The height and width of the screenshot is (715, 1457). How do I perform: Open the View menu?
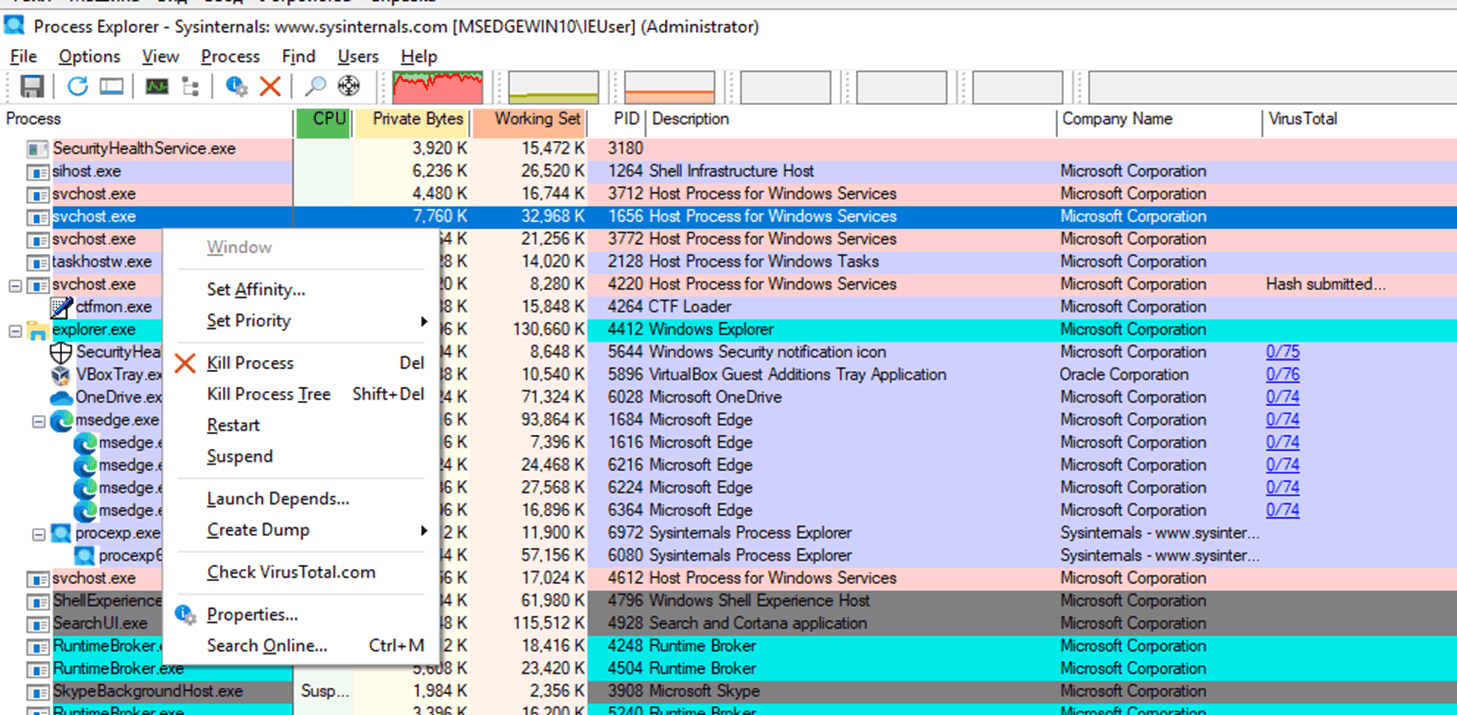(160, 57)
